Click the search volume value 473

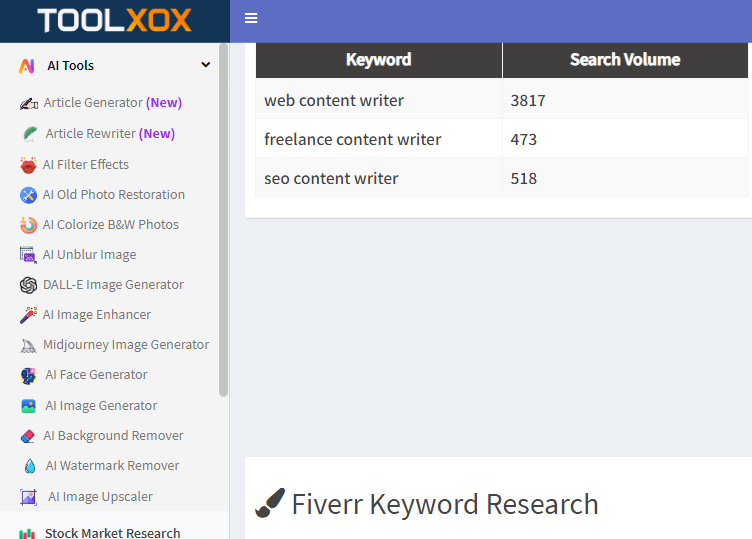click(524, 140)
